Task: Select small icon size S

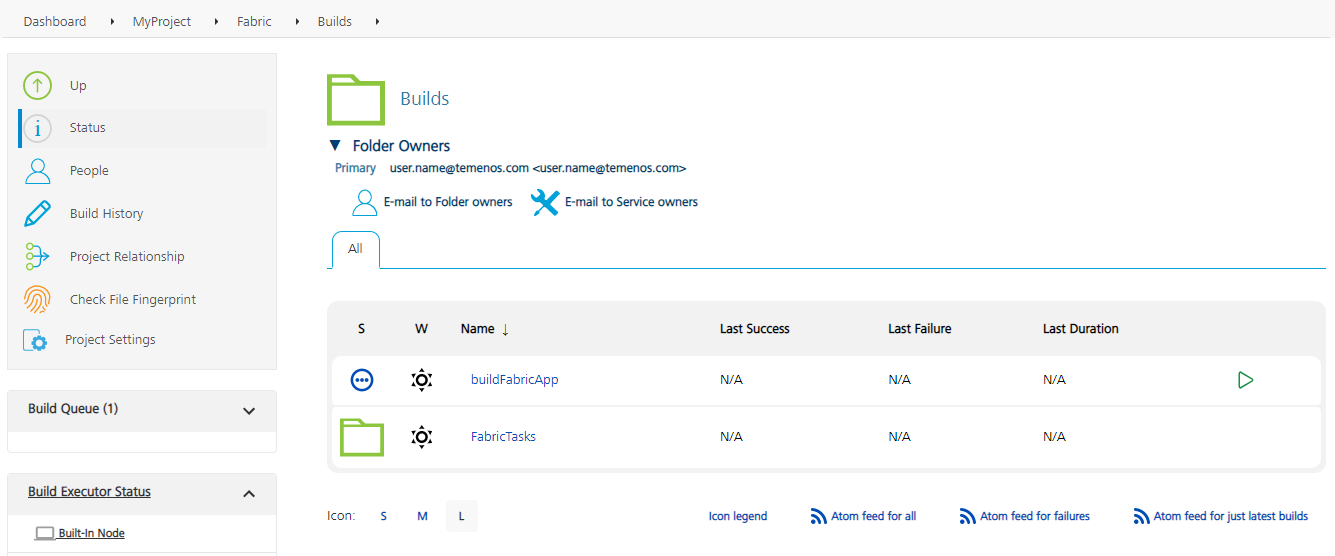Action: pyautogui.click(x=383, y=517)
